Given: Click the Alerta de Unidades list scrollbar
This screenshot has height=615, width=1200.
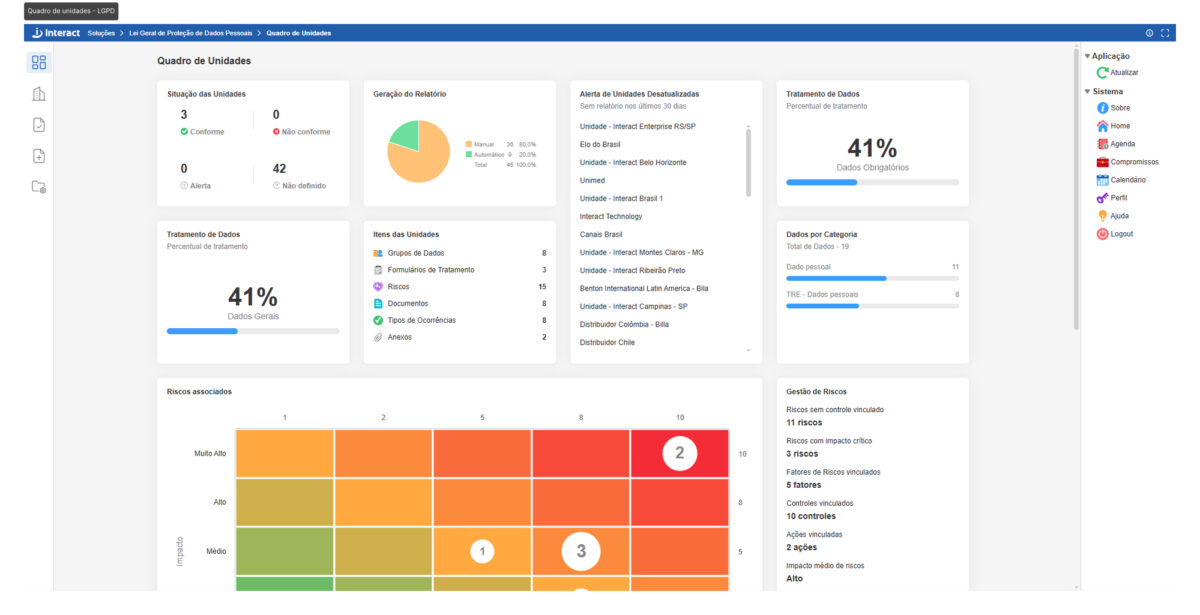Looking at the screenshot, I should click(x=748, y=161).
